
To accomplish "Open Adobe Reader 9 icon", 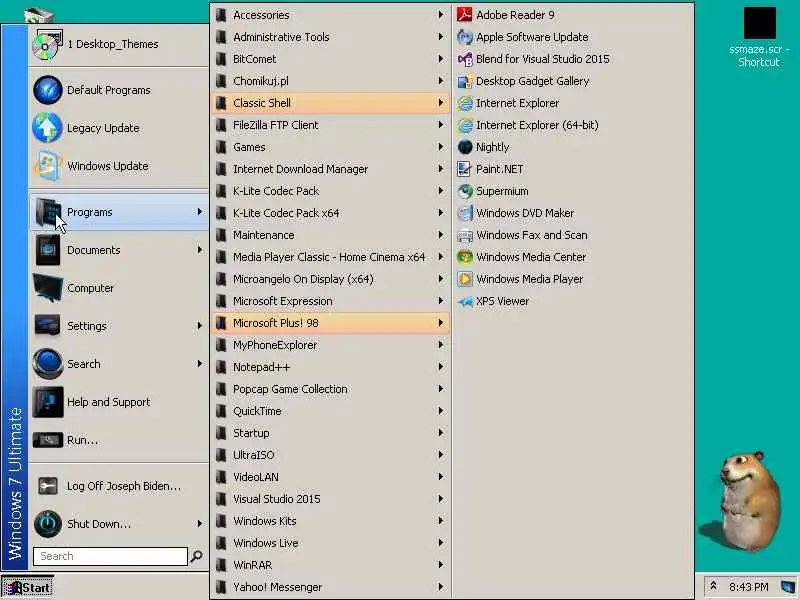I will pyautogui.click(x=464, y=15).
